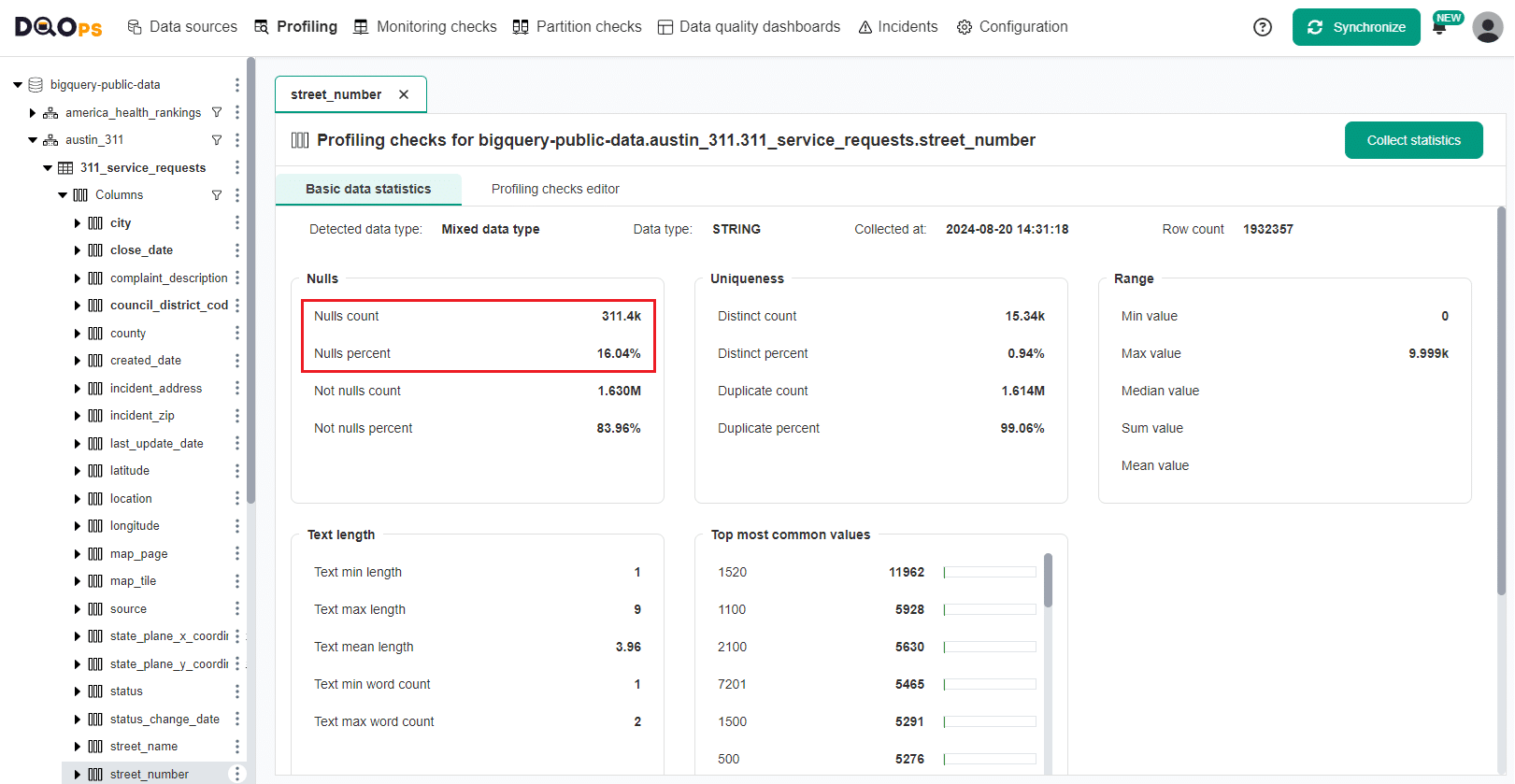Expand the city column node
Image resolution: width=1515 pixels, height=784 pixels.
(78, 223)
